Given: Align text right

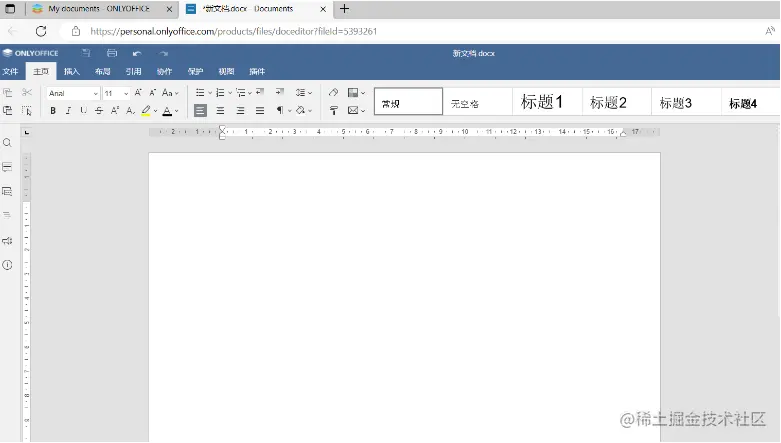Looking at the screenshot, I should coord(240,111).
